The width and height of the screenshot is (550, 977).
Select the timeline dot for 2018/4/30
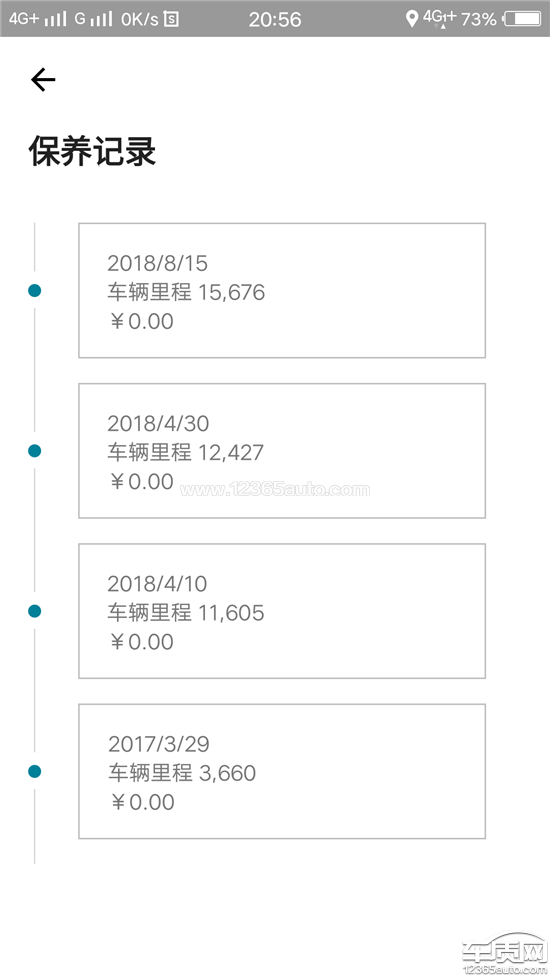35,450
